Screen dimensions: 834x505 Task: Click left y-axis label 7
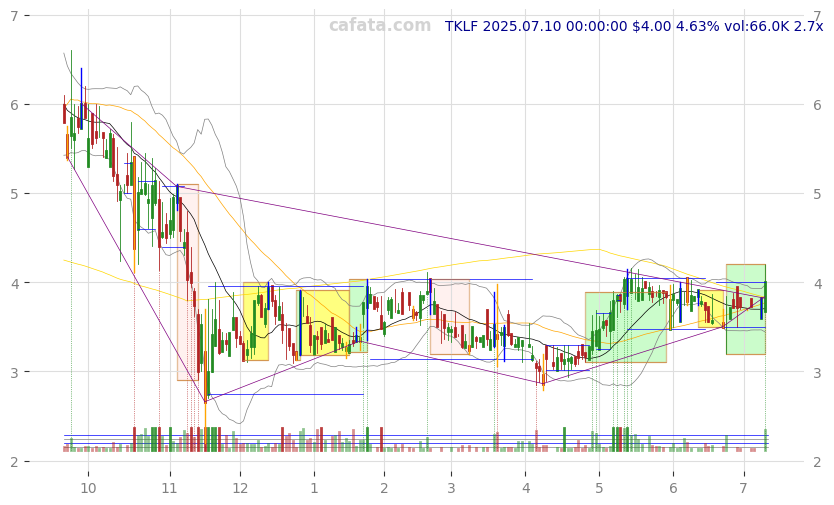click(x=14, y=16)
